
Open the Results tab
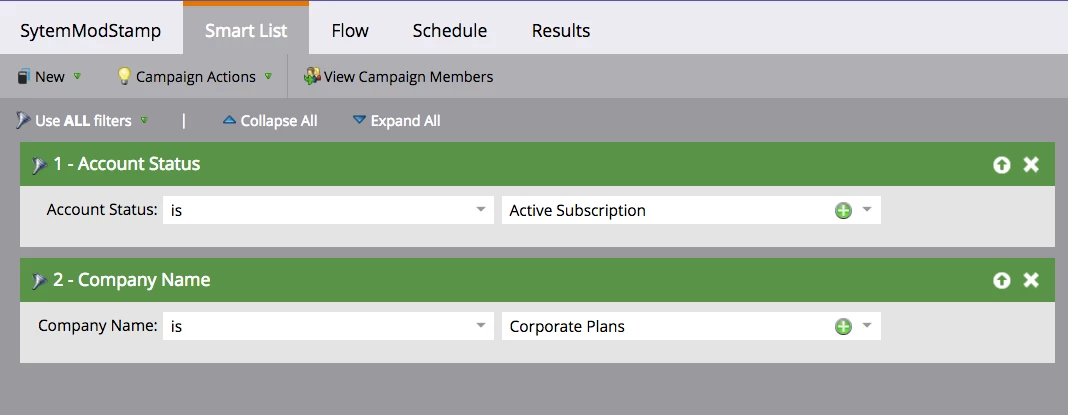(x=560, y=31)
